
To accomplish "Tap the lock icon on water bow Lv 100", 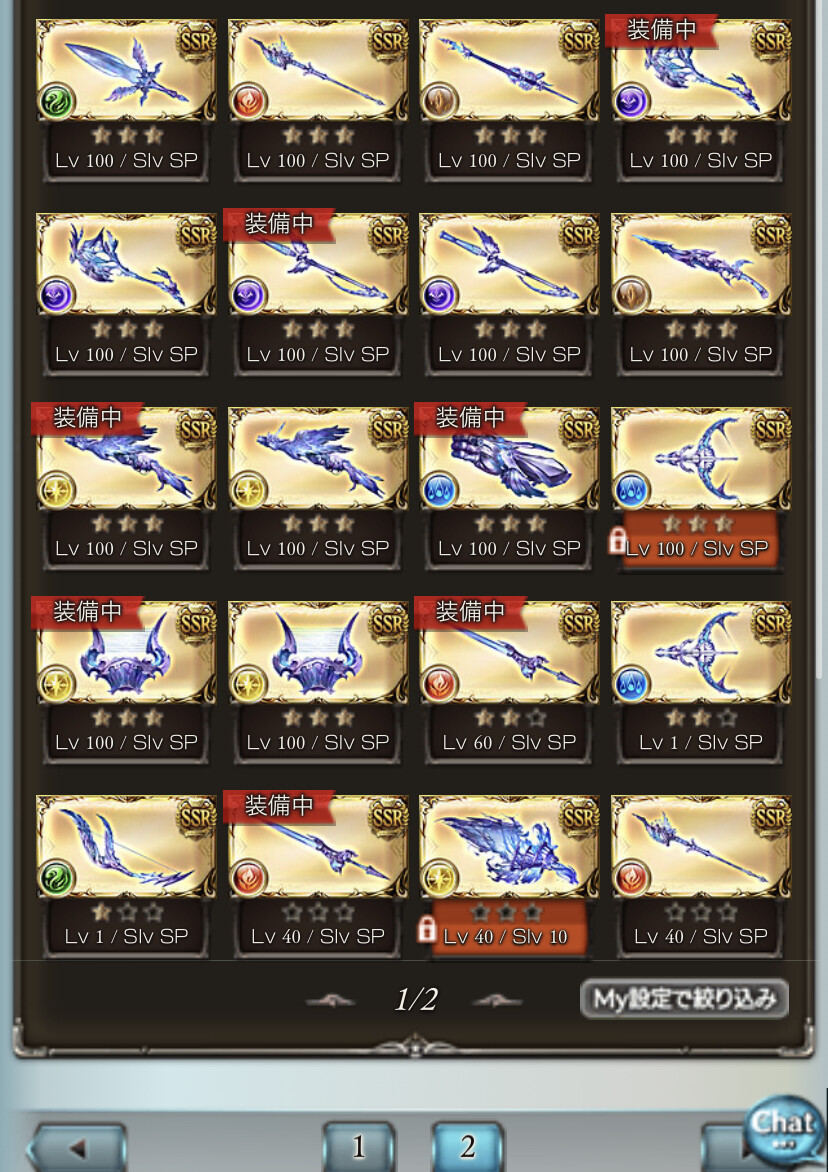I will coord(617,540).
